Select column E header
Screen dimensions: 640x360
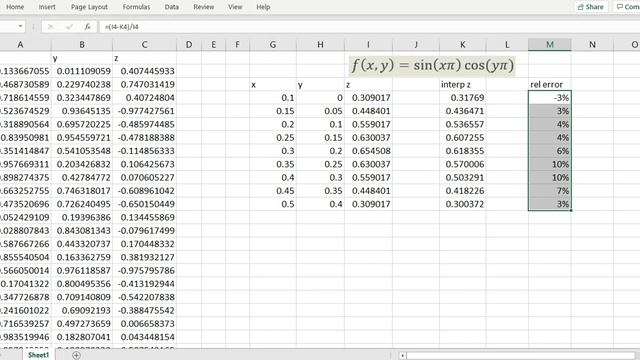click(x=213, y=45)
